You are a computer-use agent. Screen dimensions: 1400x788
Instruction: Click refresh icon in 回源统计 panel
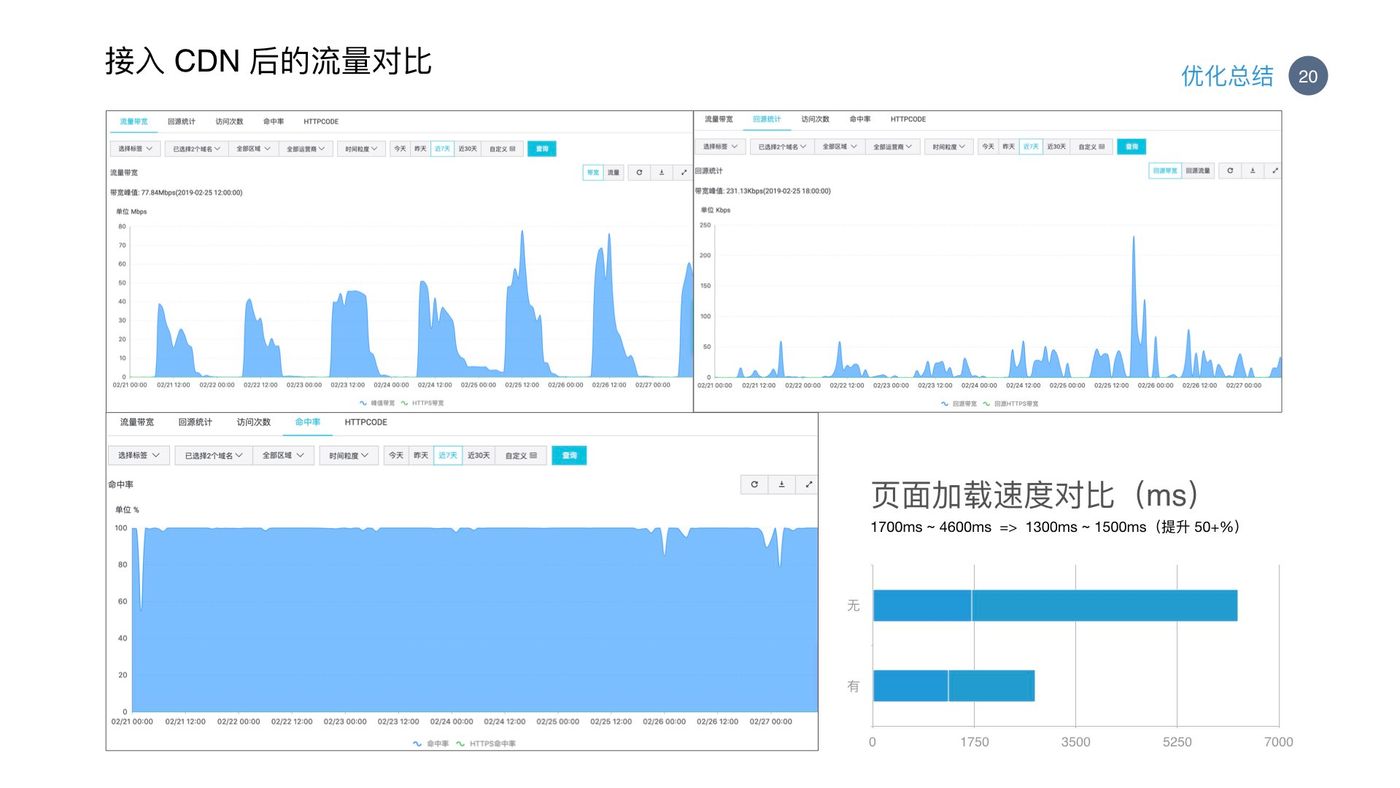click(1230, 171)
